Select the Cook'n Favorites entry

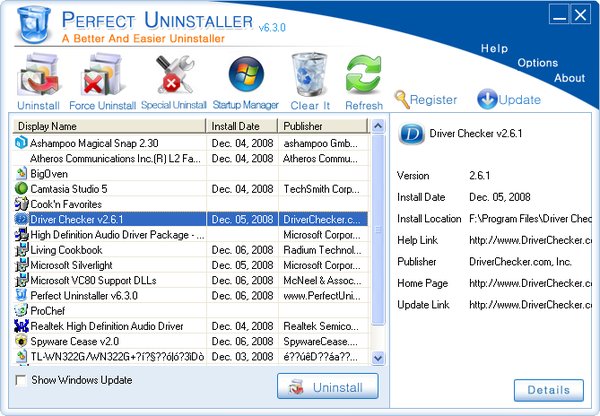click(66, 204)
